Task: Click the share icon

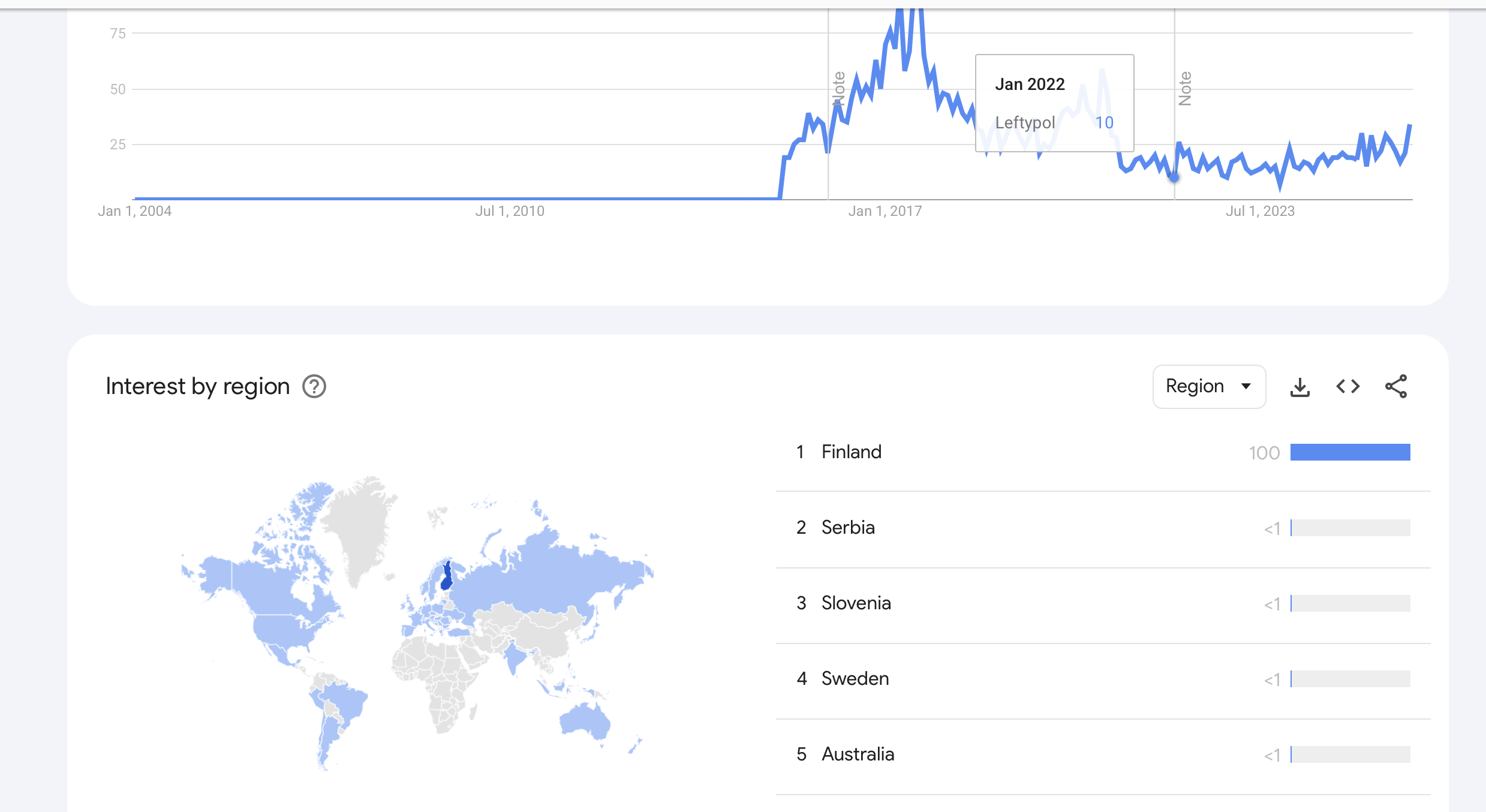Action: [1396, 387]
